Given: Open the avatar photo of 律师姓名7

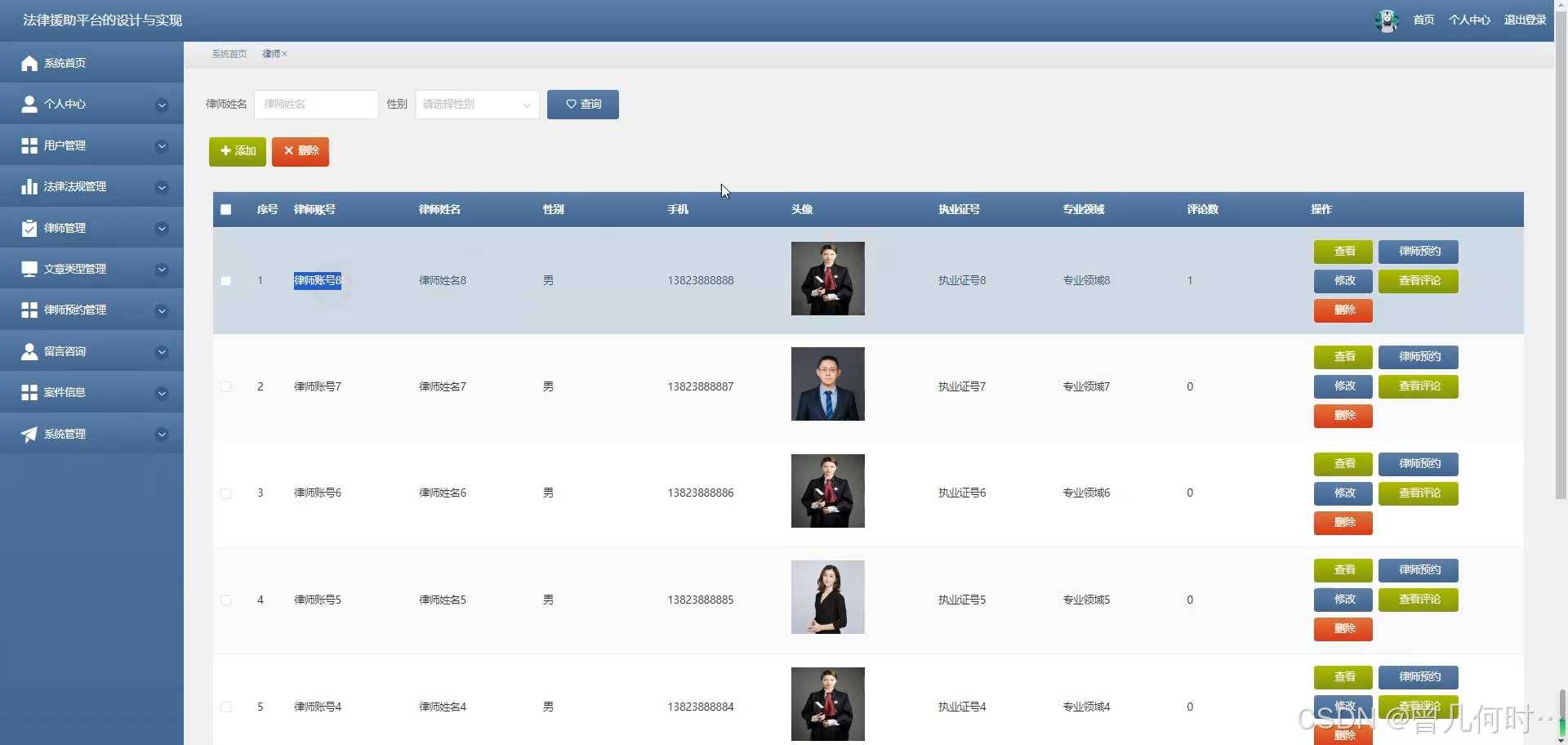Looking at the screenshot, I should [828, 384].
